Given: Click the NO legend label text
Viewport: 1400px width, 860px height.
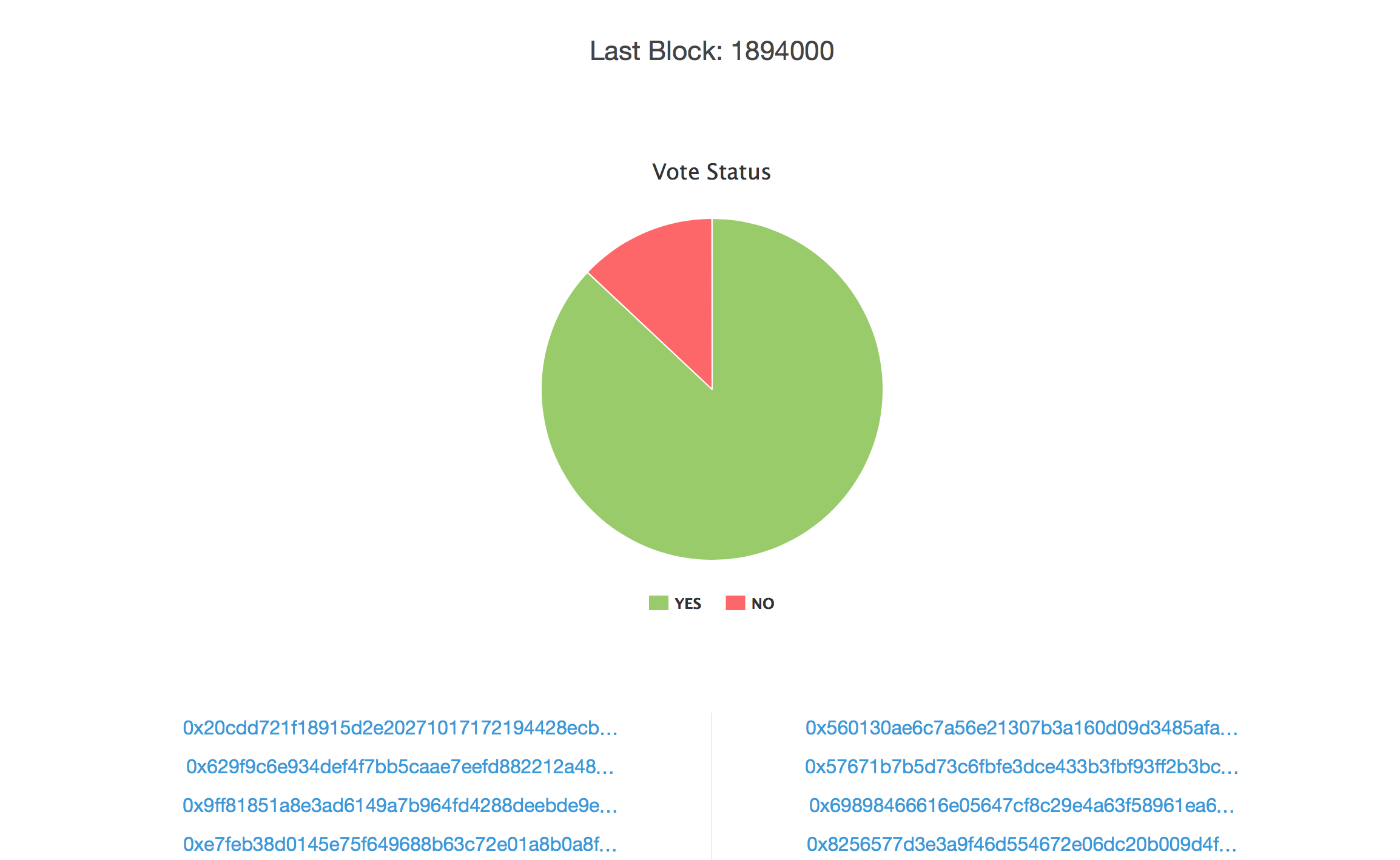Looking at the screenshot, I should point(762,603).
